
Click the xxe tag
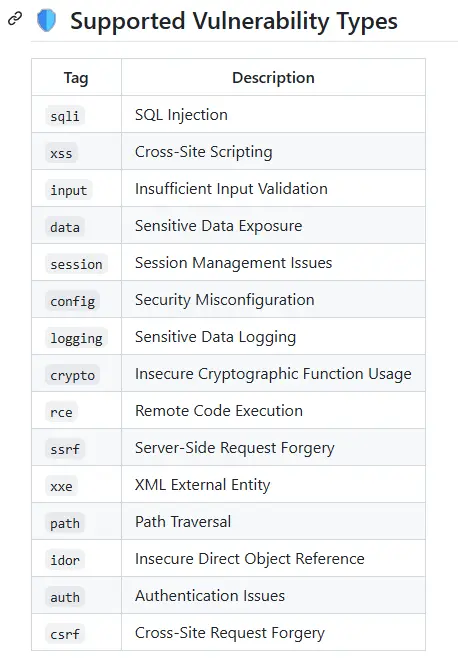pos(61,486)
